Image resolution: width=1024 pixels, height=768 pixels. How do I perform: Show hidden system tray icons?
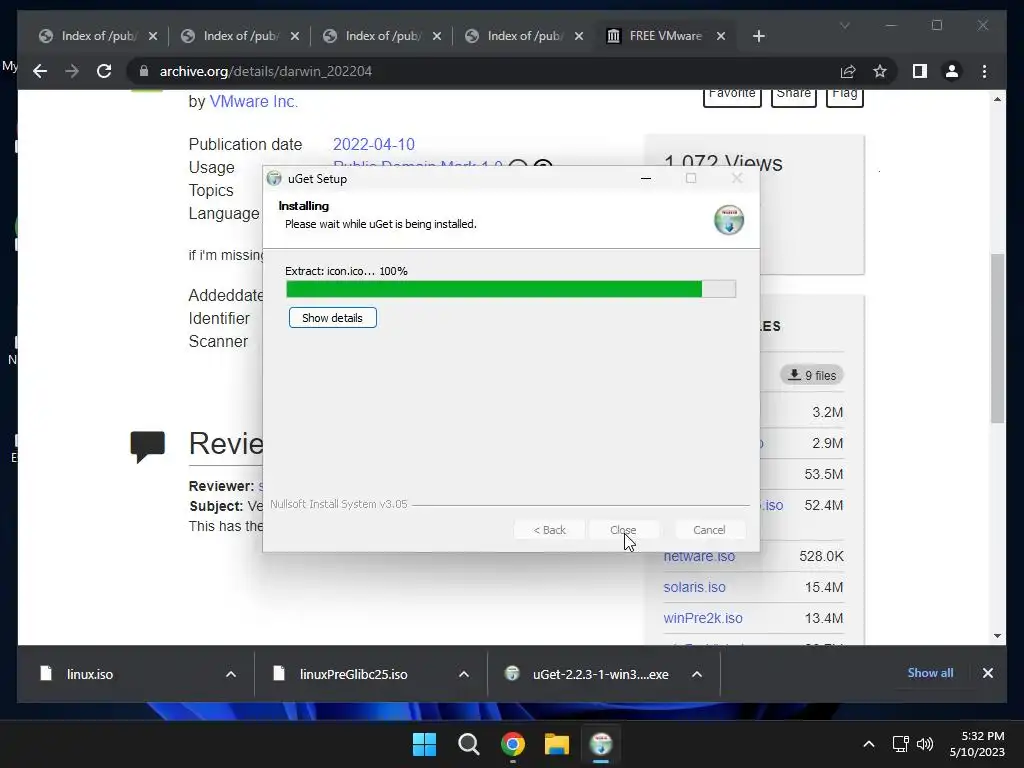click(869, 744)
